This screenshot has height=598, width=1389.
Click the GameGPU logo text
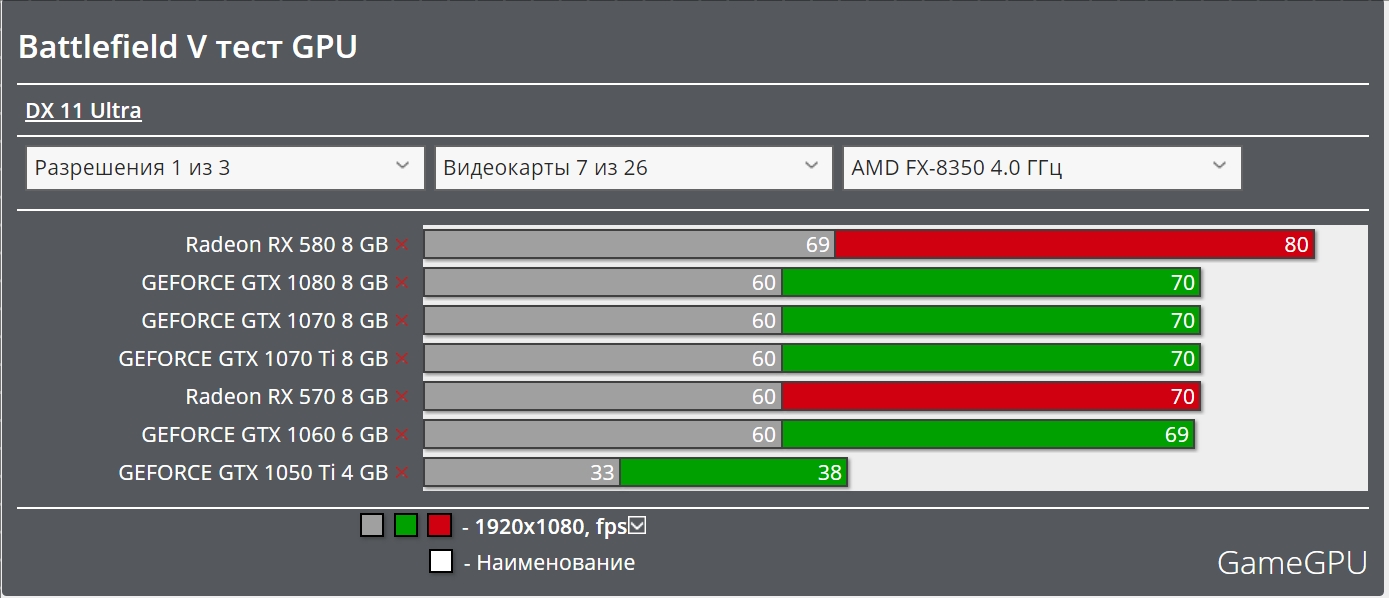coord(1291,563)
